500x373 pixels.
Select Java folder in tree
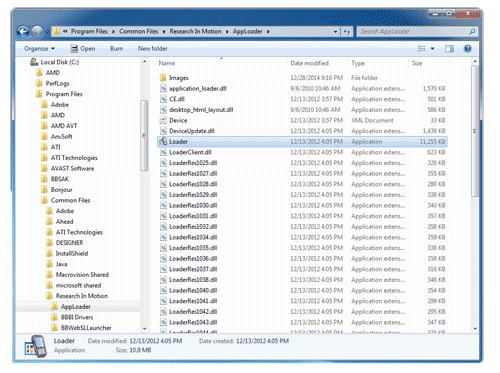pos(57,264)
